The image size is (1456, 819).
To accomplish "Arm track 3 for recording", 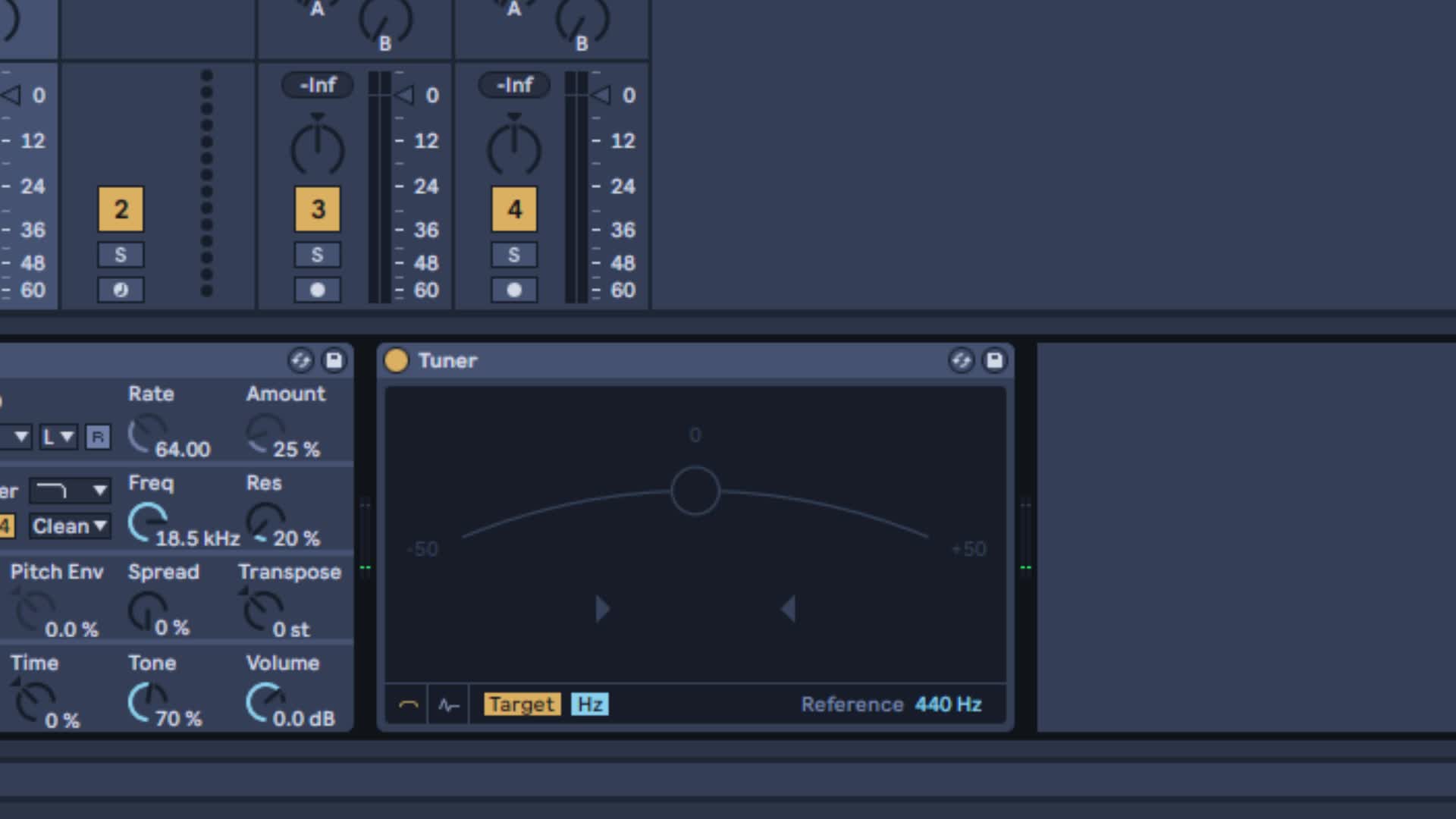I will point(317,290).
